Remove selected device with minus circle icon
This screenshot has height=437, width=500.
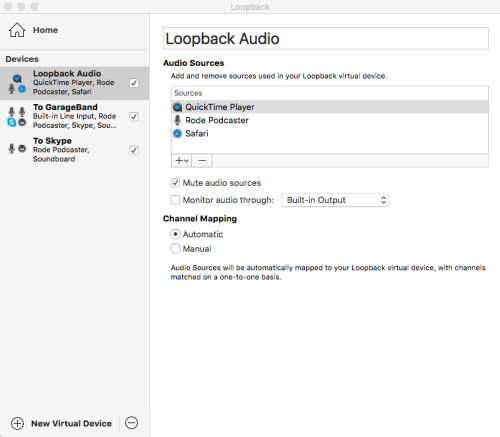click(x=131, y=423)
